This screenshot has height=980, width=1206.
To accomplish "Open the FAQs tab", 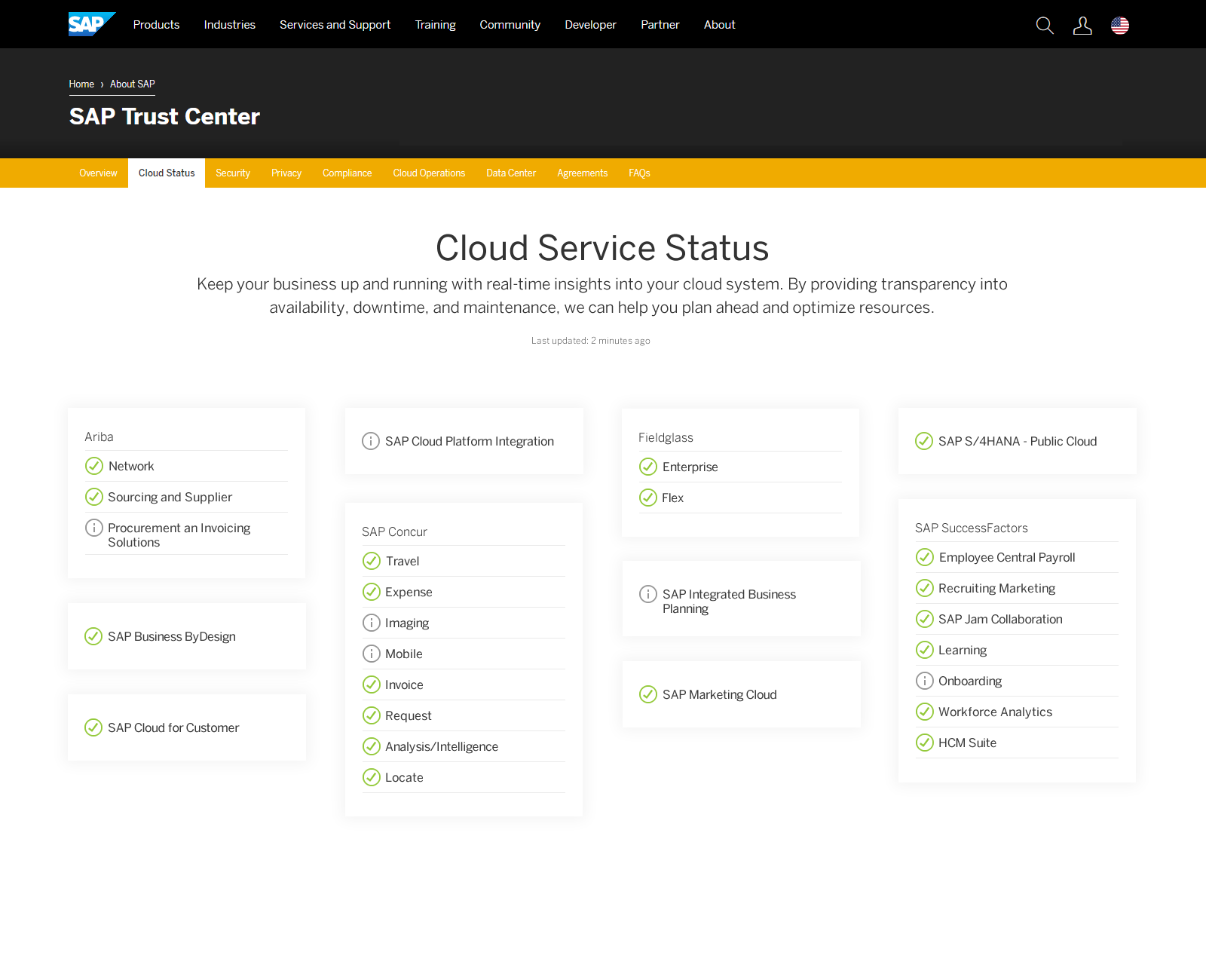I will (x=639, y=173).
